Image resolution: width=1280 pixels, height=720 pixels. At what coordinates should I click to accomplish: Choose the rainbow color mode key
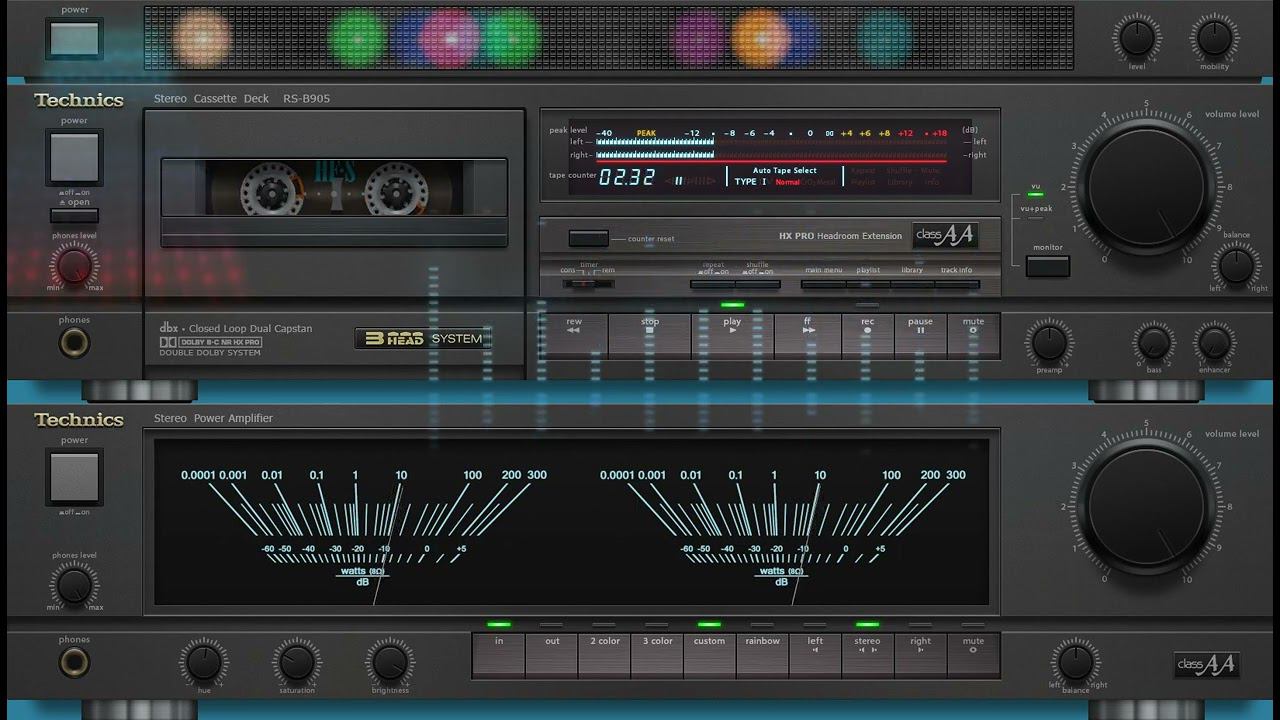click(763, 655)
